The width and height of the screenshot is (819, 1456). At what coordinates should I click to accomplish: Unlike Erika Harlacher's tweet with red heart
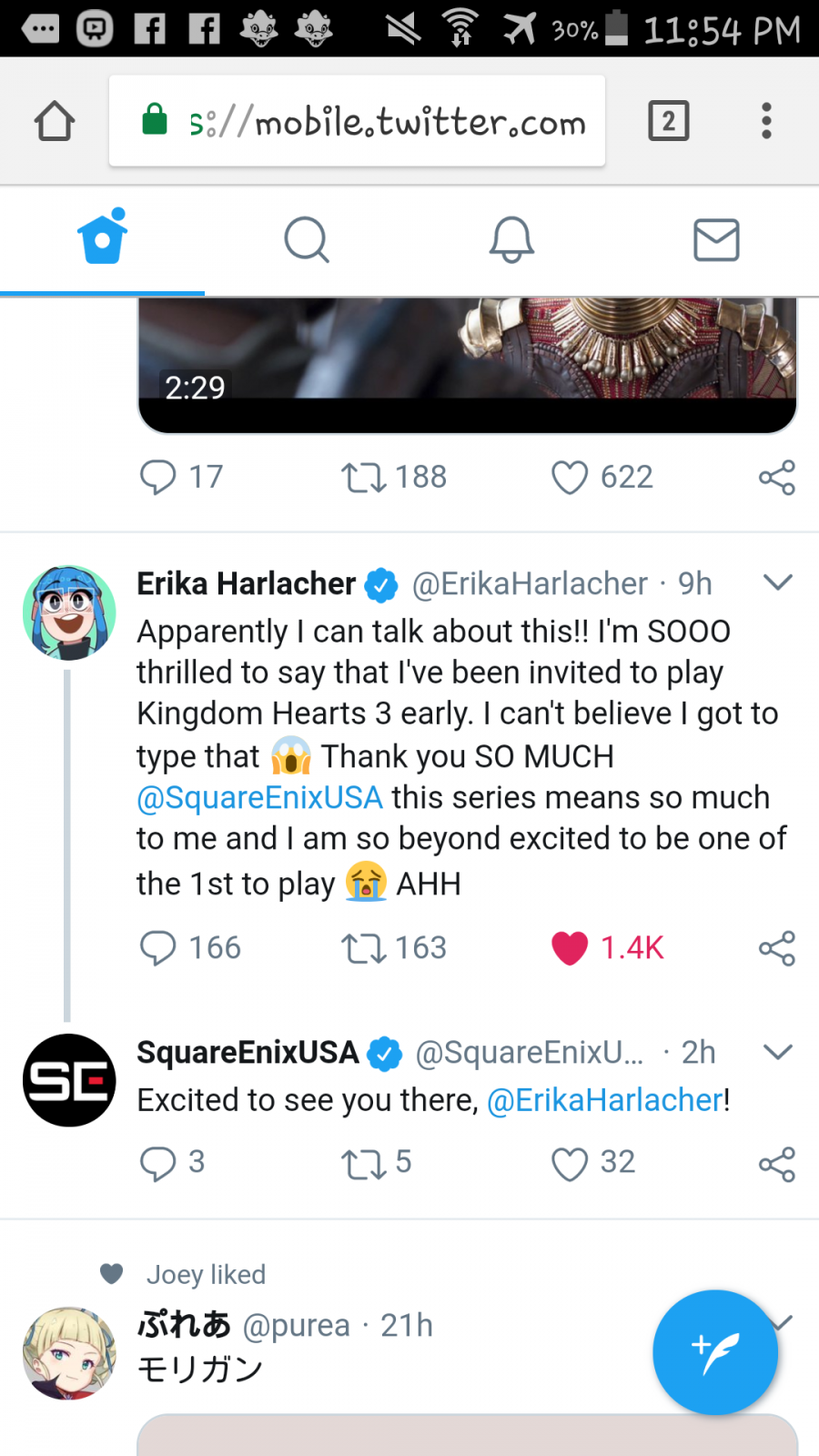coord(571,948)
